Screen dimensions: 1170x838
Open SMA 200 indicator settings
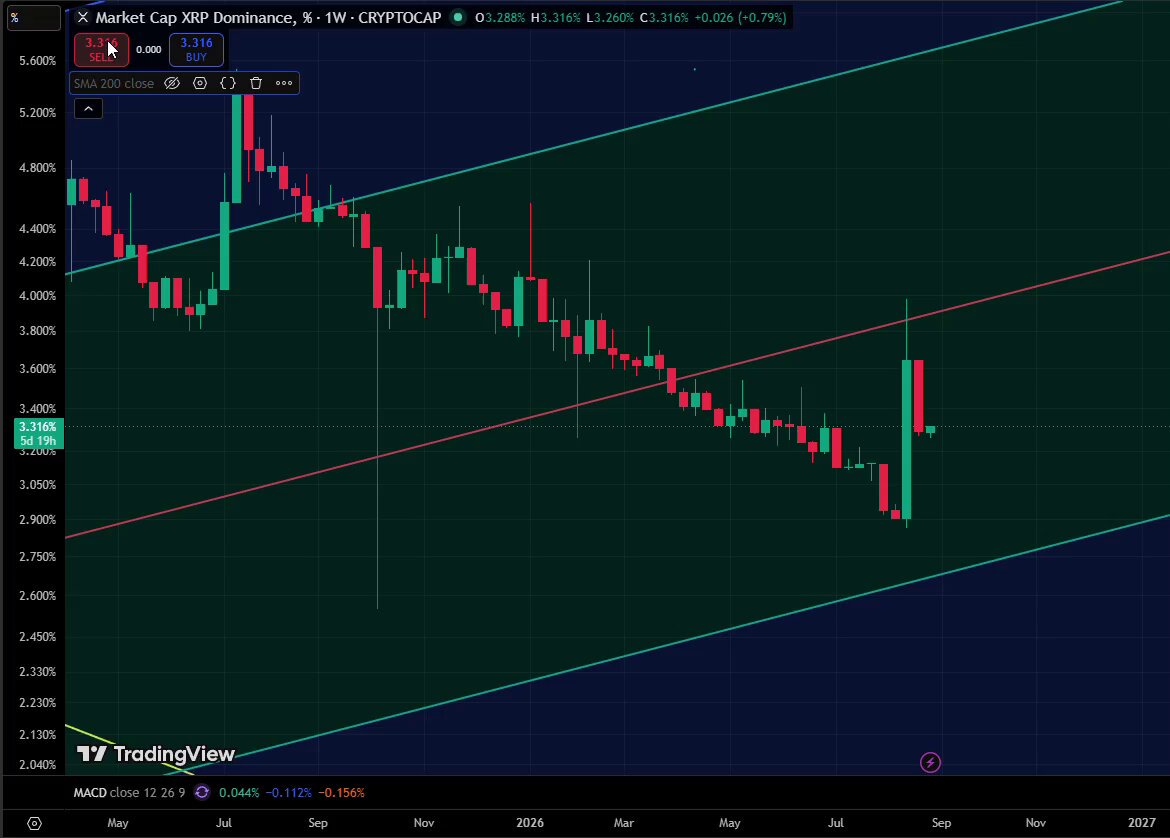(x=200, y=83)
